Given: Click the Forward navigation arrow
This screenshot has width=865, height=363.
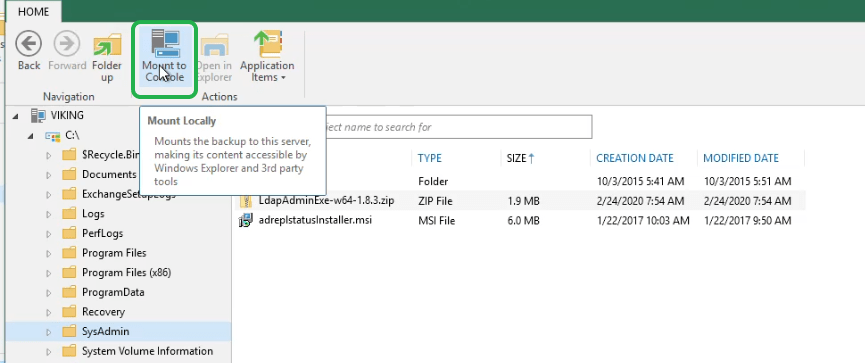Looking at the screenshot, I should click(67, 51).
